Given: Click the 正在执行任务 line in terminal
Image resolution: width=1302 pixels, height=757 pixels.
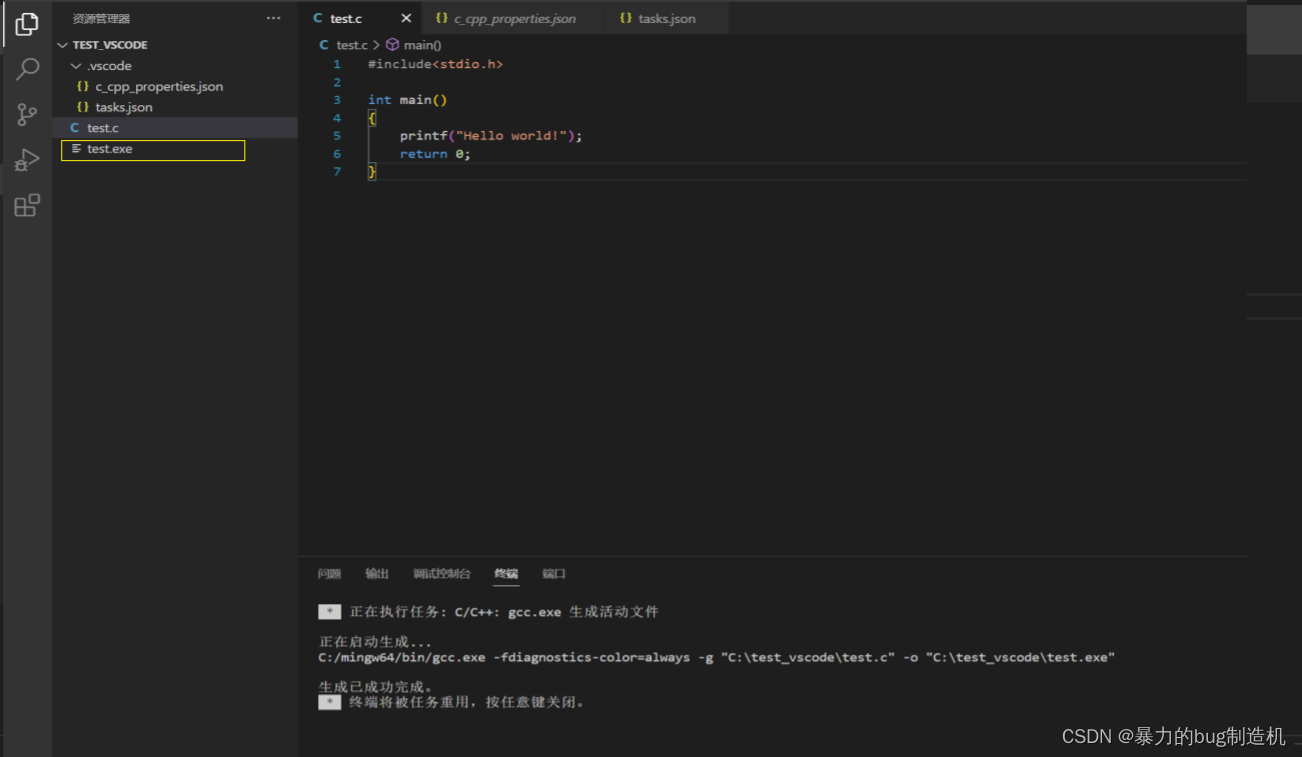Looking at the screenshot, I should pyautogui.click(x=504, y=612).
